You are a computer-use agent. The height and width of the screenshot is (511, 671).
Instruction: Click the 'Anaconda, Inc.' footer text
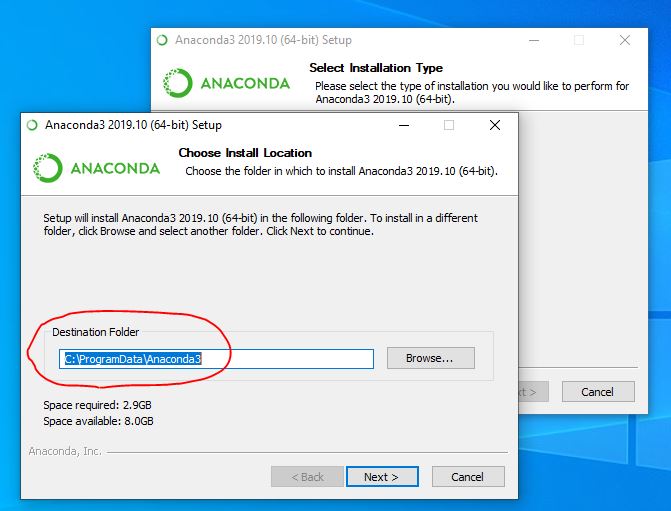pos(65,451)
